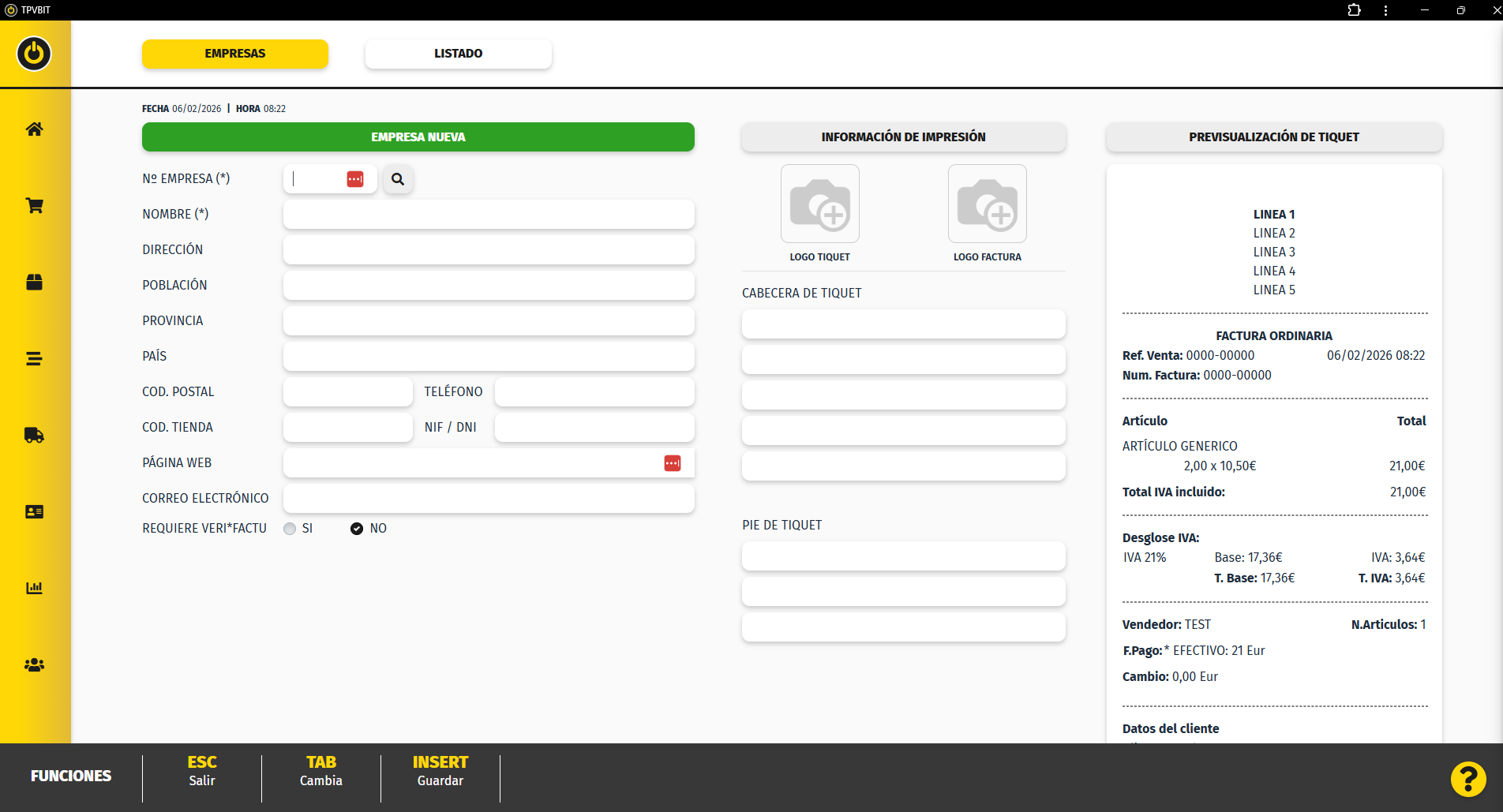Open the users group section
Screen dimensions: 1503x812
[34, 665]
